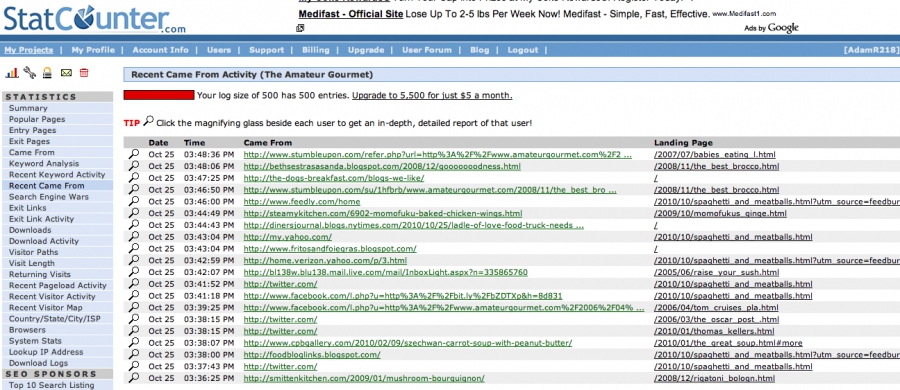Screen dimensions: 900x390
Task: Open the envelope email reports icon
Action: tap(66, 73)
